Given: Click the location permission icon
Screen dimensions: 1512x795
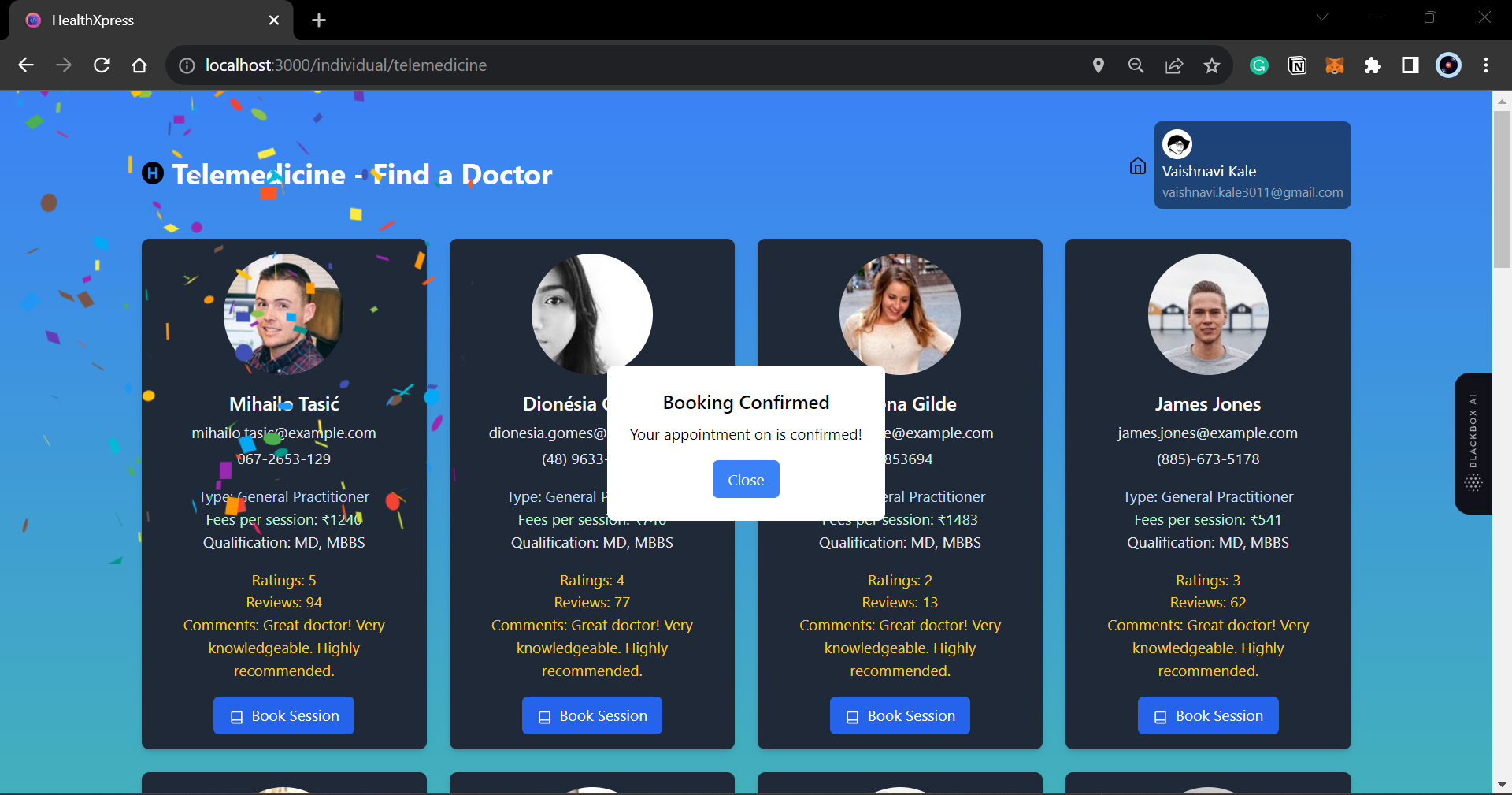Looking at the screenshot, I should [1099, 65].
